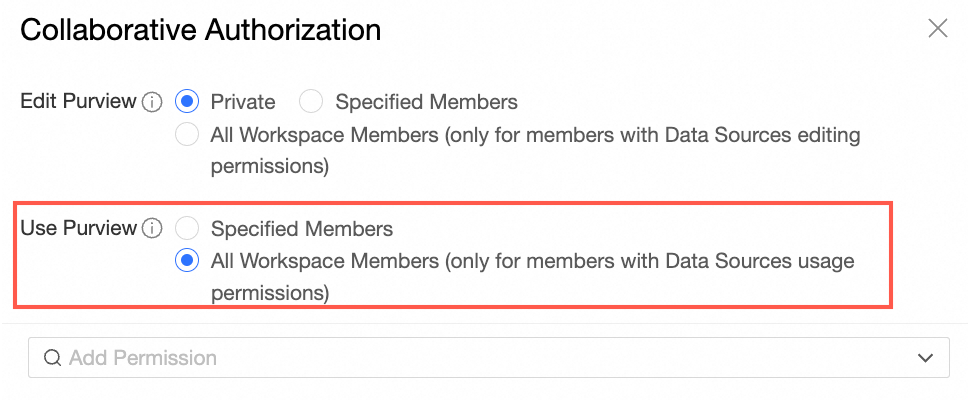The width and height of the screenshot is (968, 400).
Task: Click the Add Permission placeholder text
Action: click(142, 358)
